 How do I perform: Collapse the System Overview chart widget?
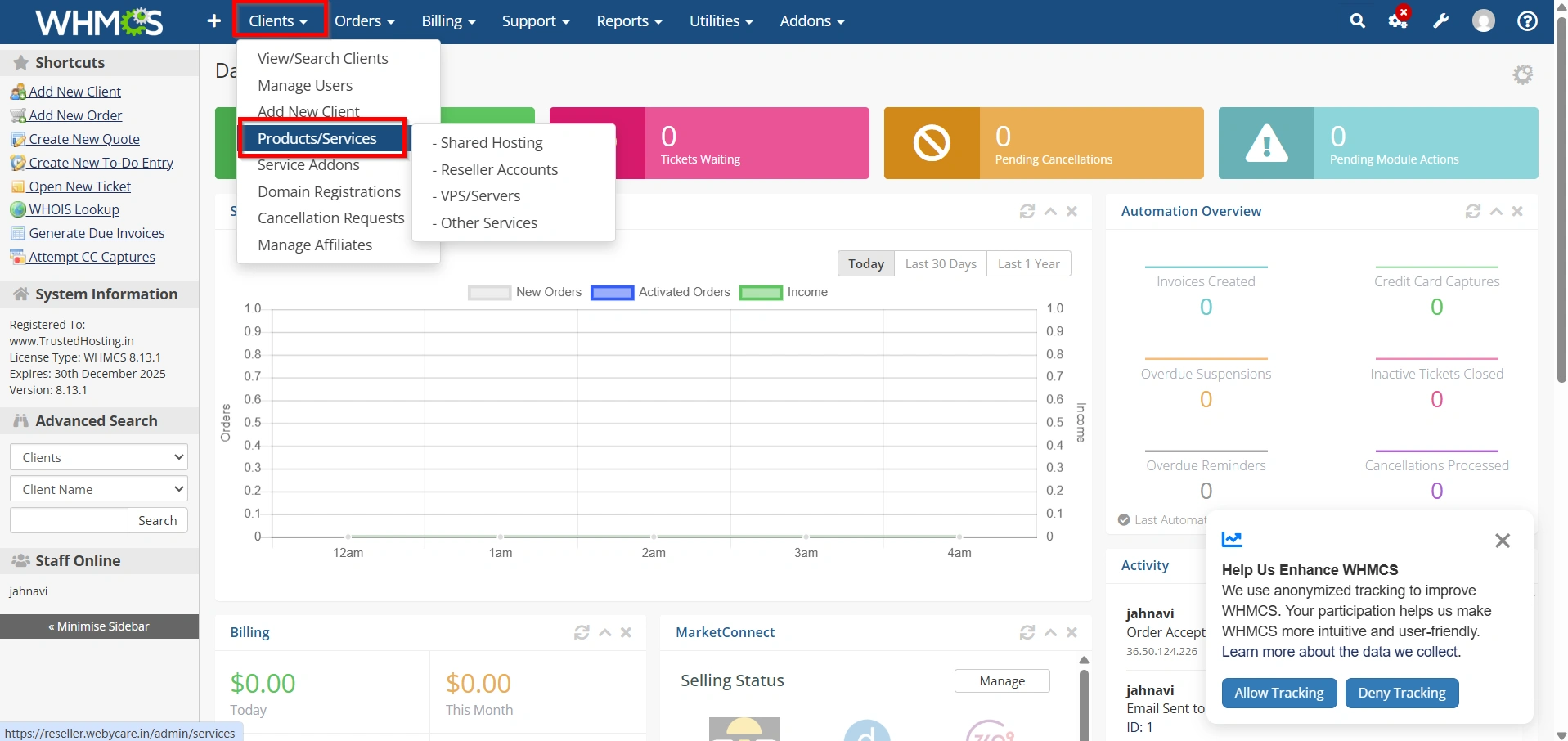[x=1050, y=211]
